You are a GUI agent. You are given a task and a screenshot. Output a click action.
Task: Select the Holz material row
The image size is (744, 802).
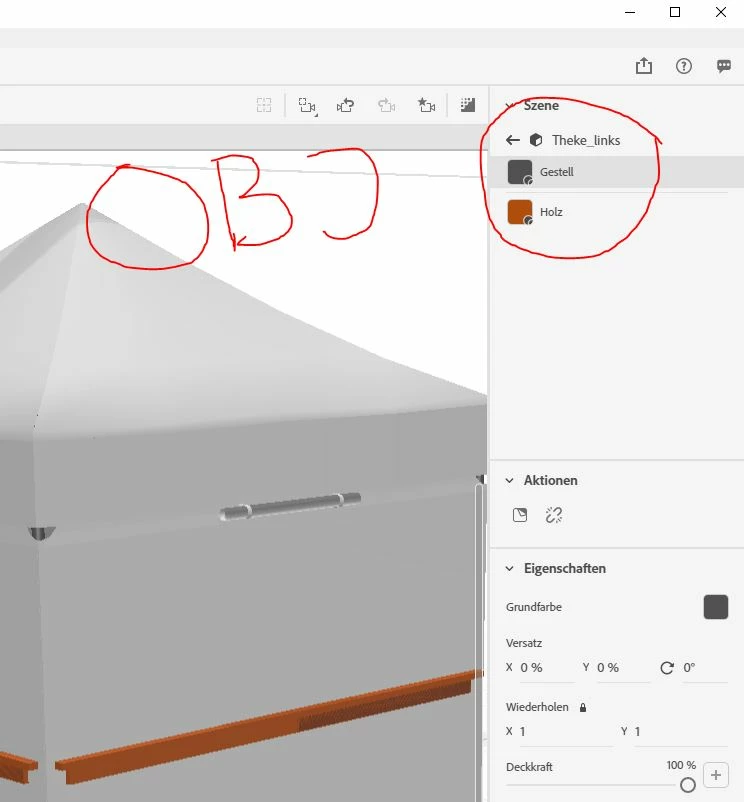617,212
